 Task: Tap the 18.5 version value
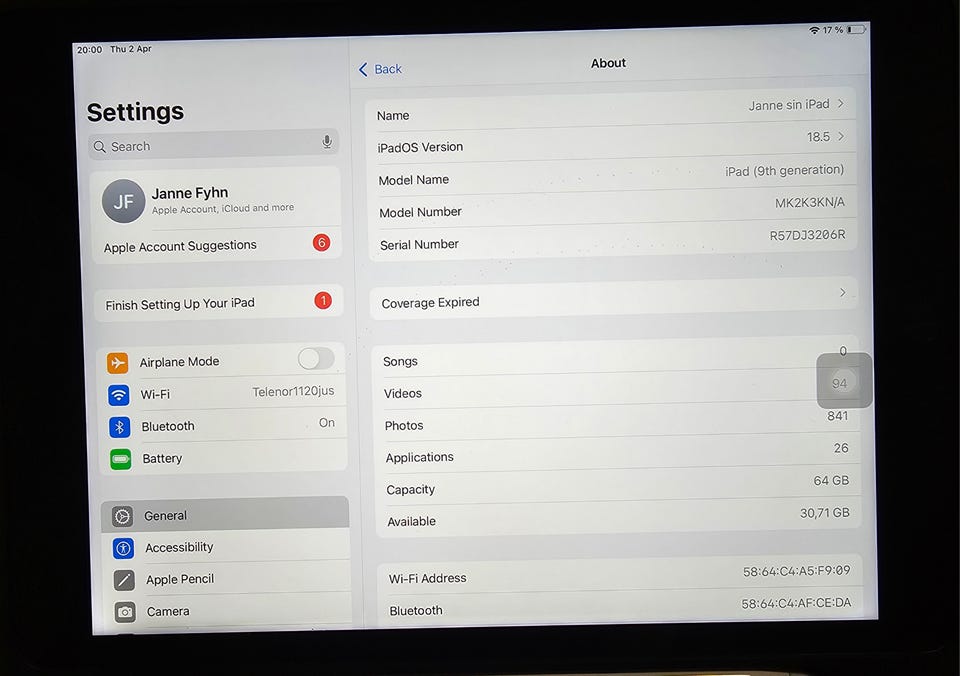(818, 137)
